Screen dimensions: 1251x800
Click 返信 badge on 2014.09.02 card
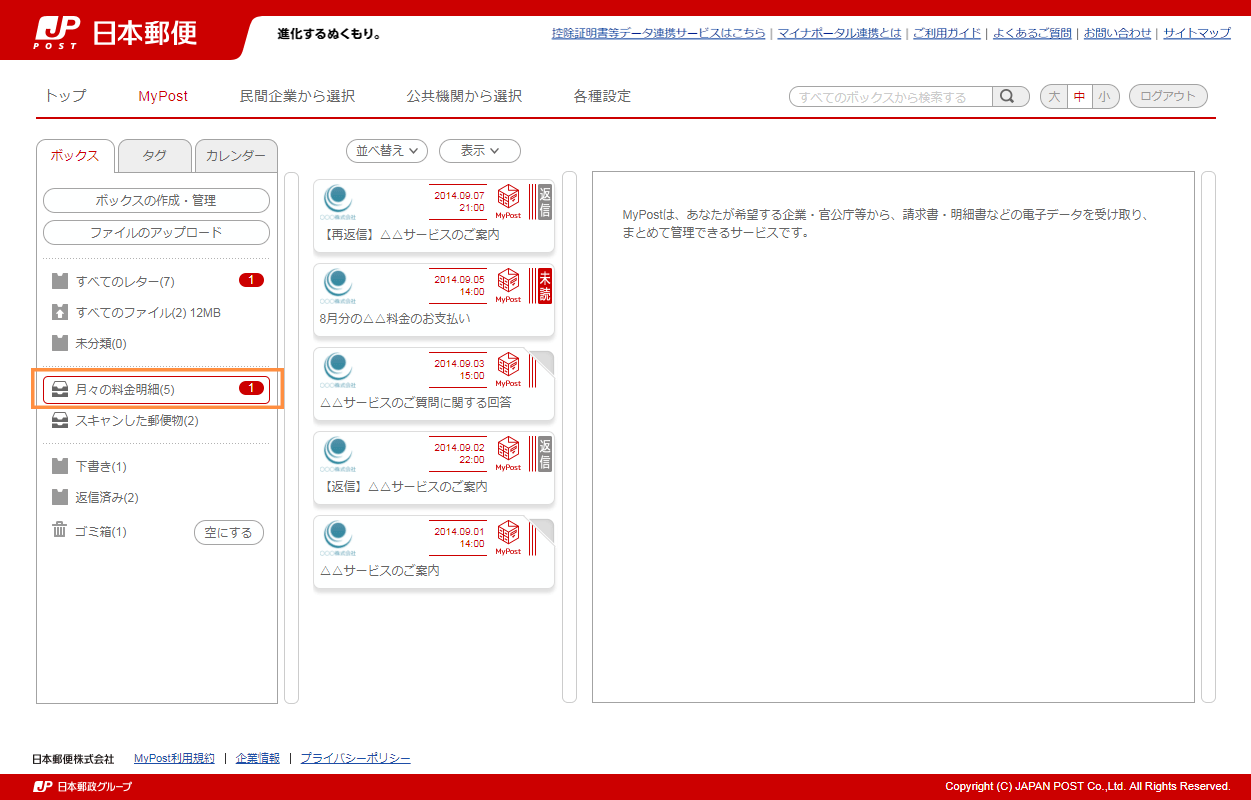544,453
